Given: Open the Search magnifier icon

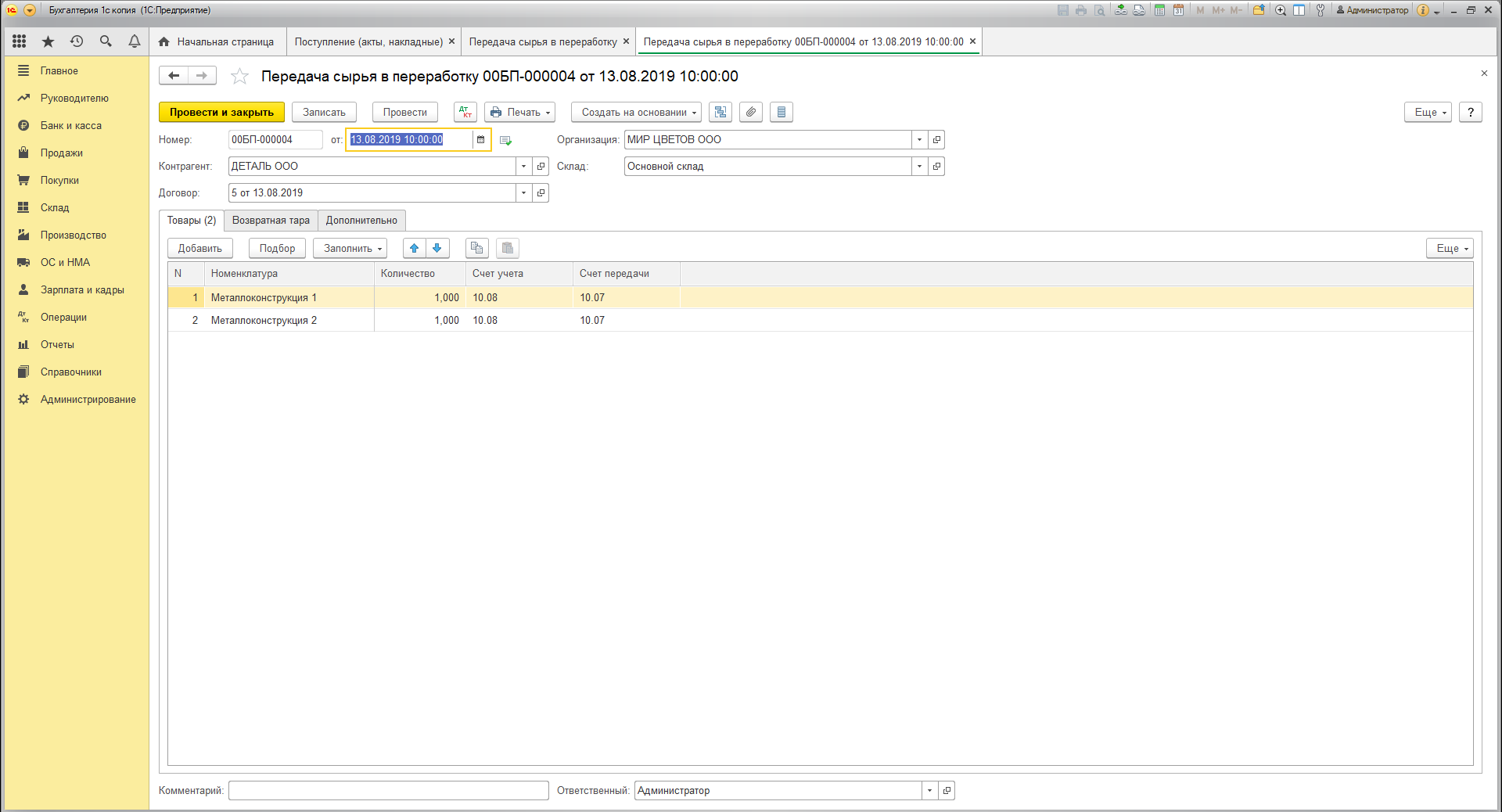Looking at the screenshot, I should point(106,41).
